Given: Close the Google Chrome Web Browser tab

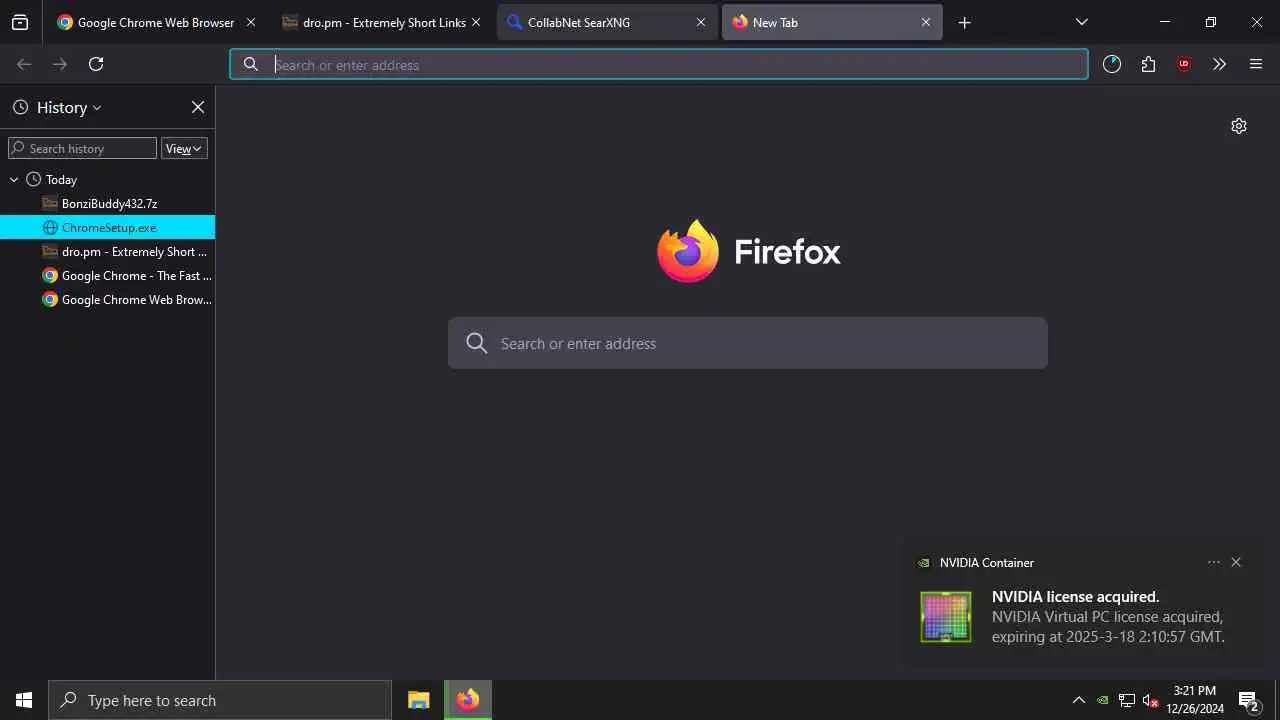Looking at the screenshot, I should click(x=251, y=22).
